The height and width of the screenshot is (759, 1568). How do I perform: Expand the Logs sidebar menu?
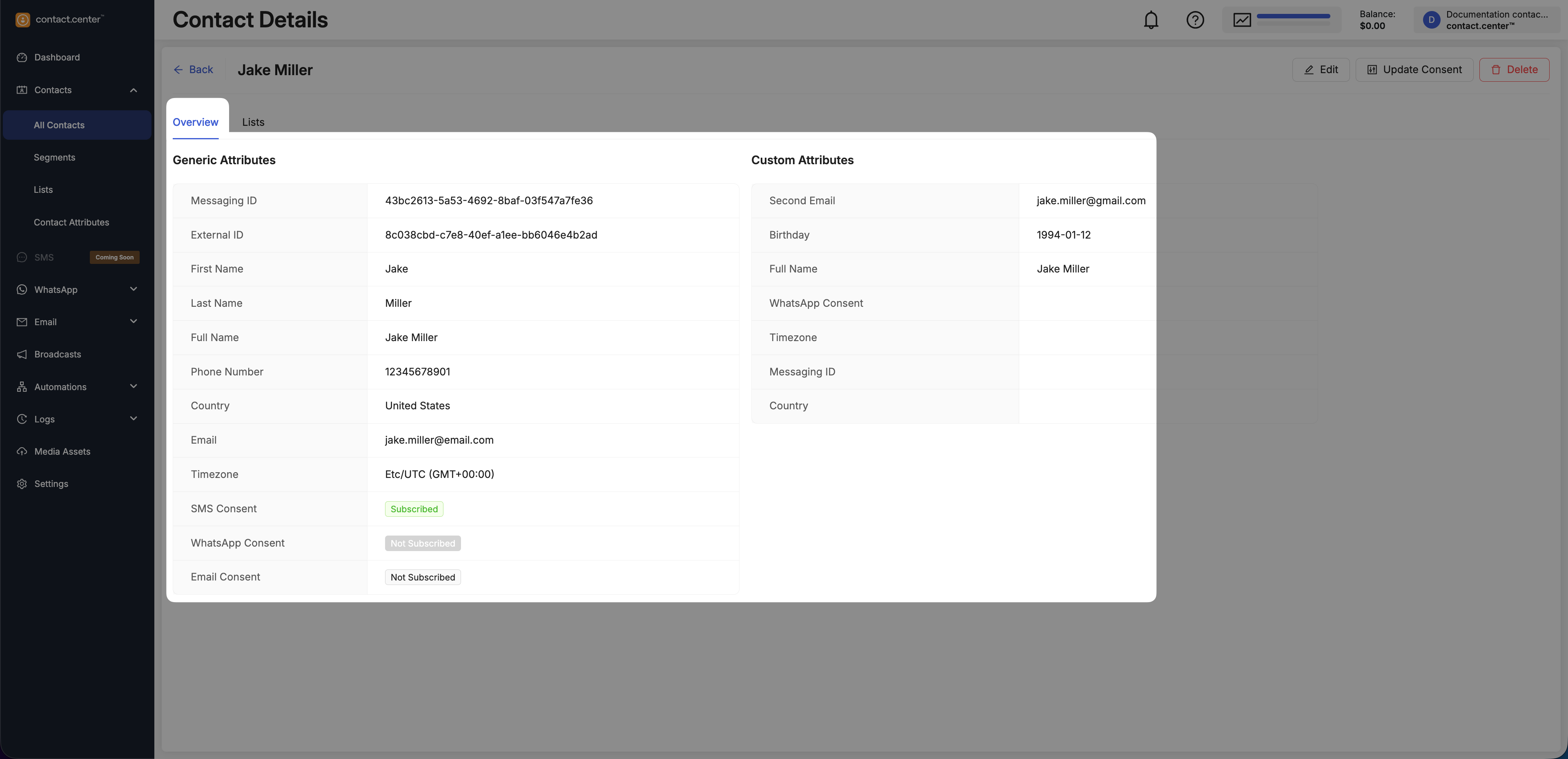point(133,419)
